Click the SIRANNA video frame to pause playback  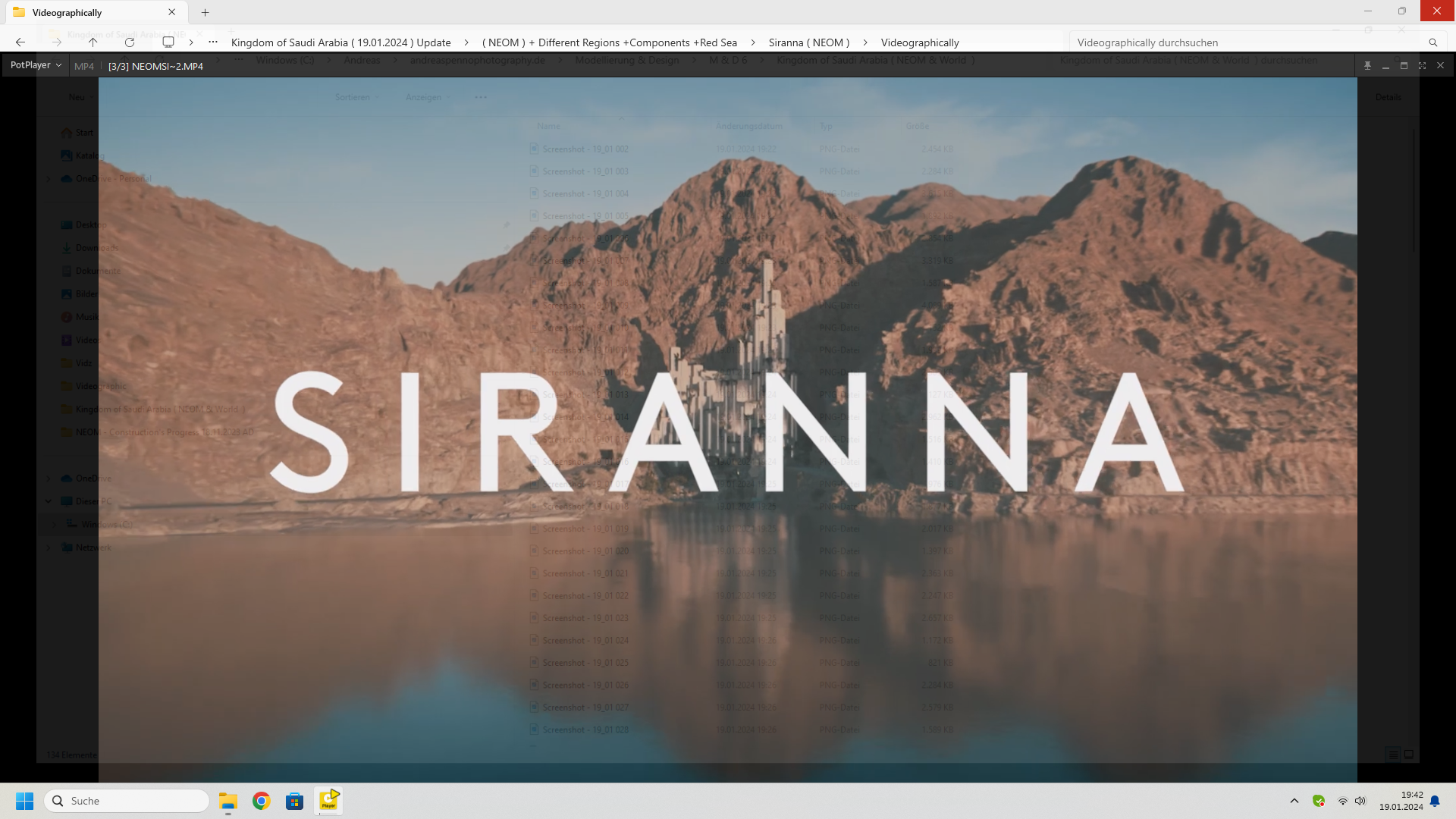(x=727, y=430)
